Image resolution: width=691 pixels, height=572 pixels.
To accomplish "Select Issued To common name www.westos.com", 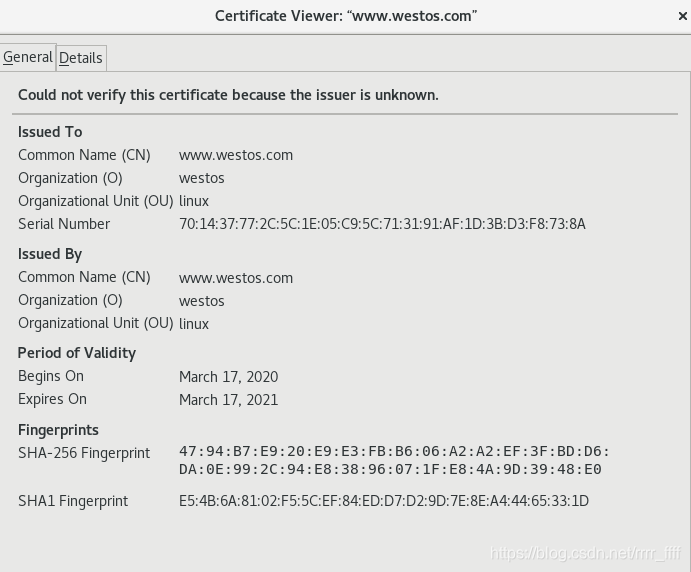I will (x=236, y=155).
